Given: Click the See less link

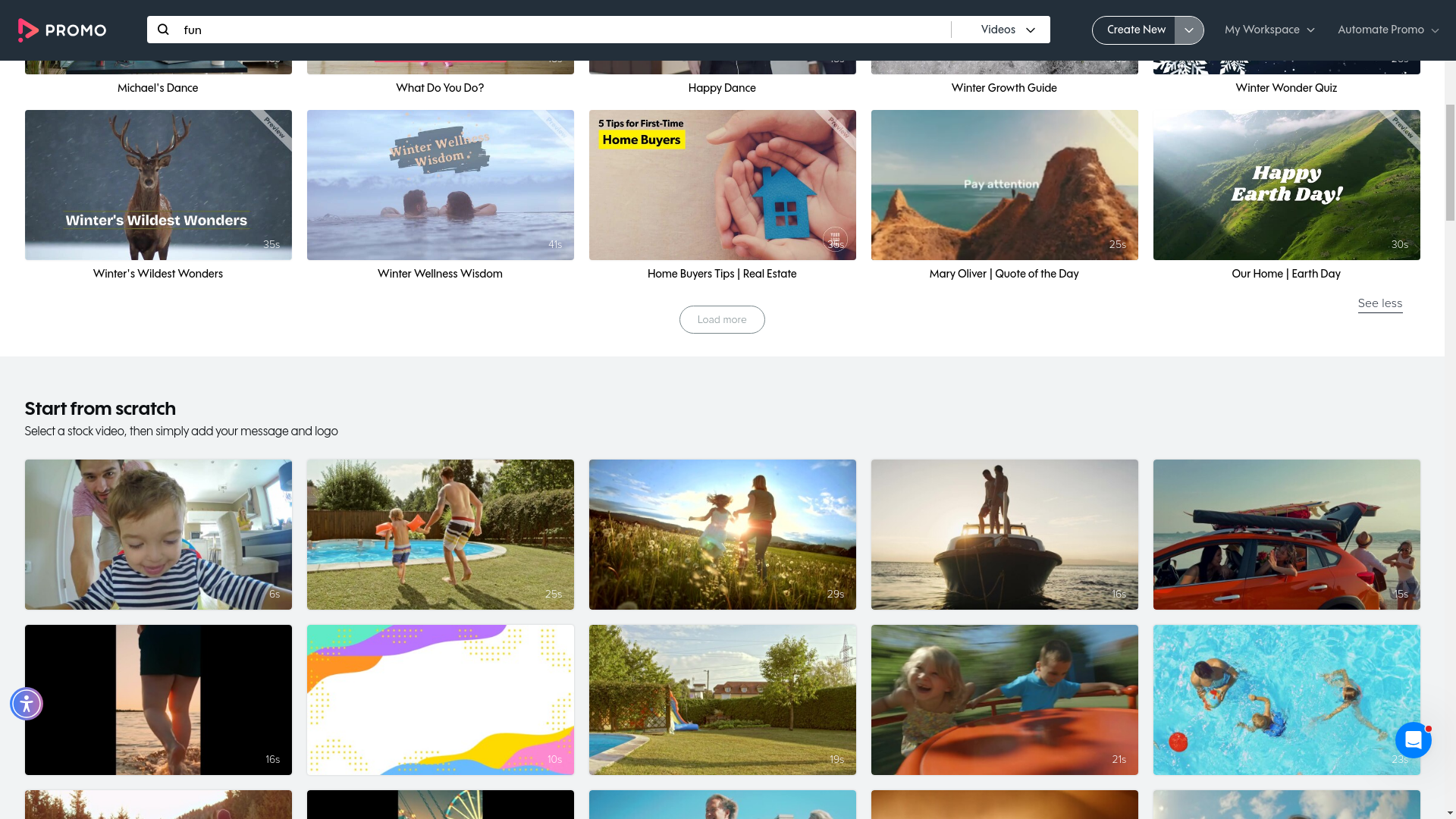Looking at the screenshot, I should tap(1379, 303).
